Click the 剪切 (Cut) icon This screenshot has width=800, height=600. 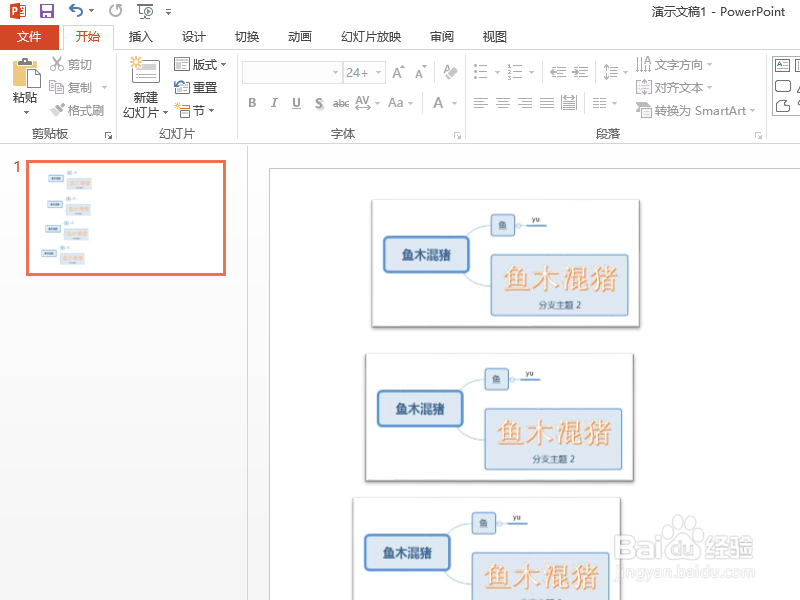coord(57,63)
